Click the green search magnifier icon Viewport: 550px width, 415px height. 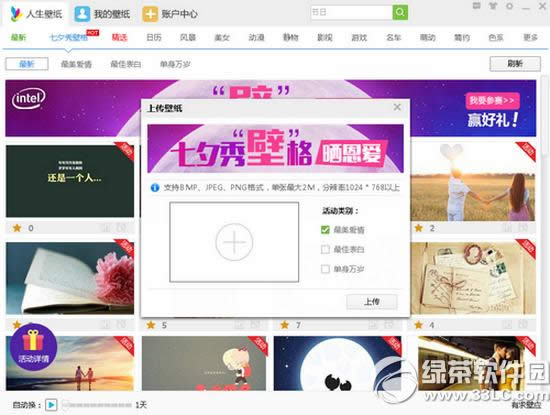click(x=400, y=12)
